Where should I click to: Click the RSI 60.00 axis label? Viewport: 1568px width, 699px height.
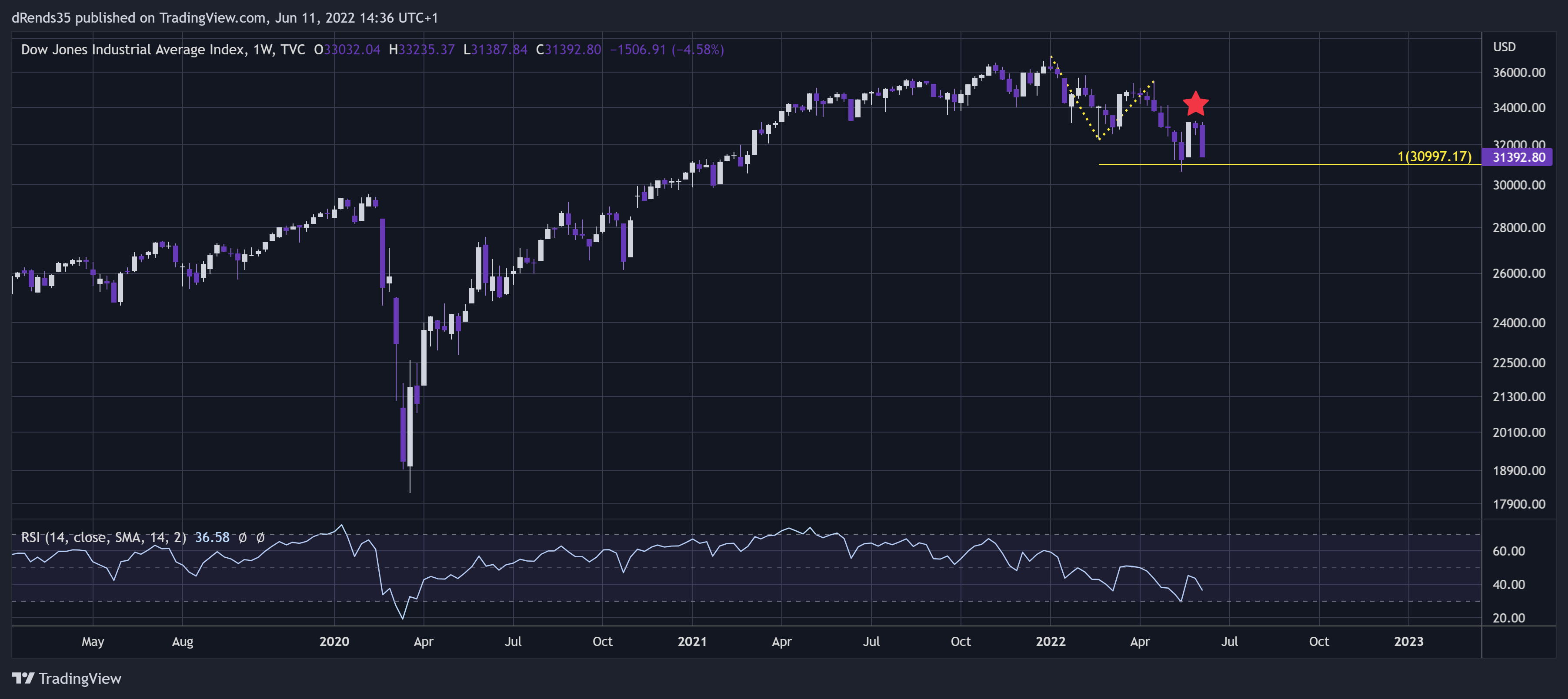tap(1509, 551)
